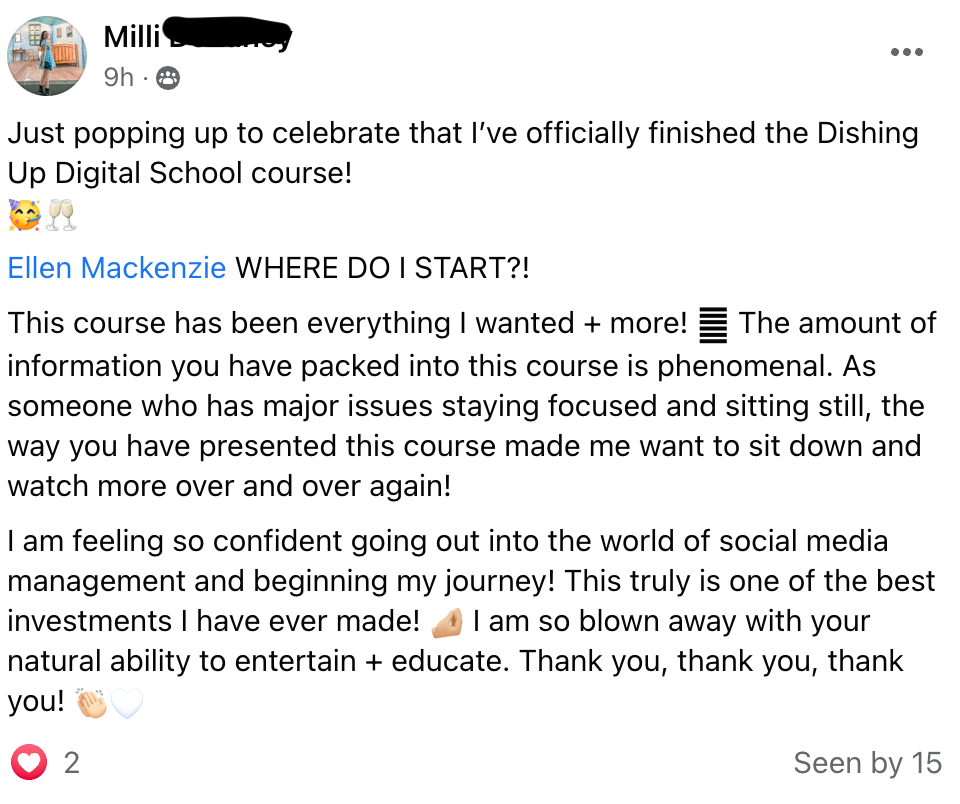Click the stacked lines symbol after "more!"
This screenshot has height=804, width=960.
713,324
